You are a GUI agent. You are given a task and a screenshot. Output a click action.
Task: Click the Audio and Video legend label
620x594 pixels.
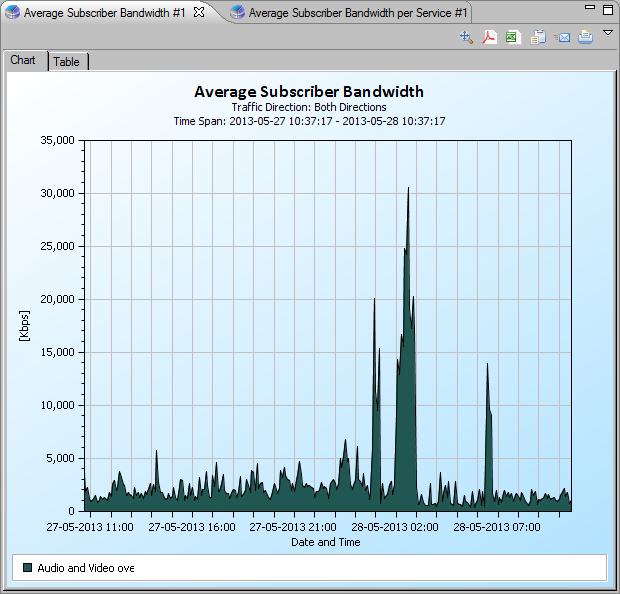pyautogui.click(x=86, y=568)
